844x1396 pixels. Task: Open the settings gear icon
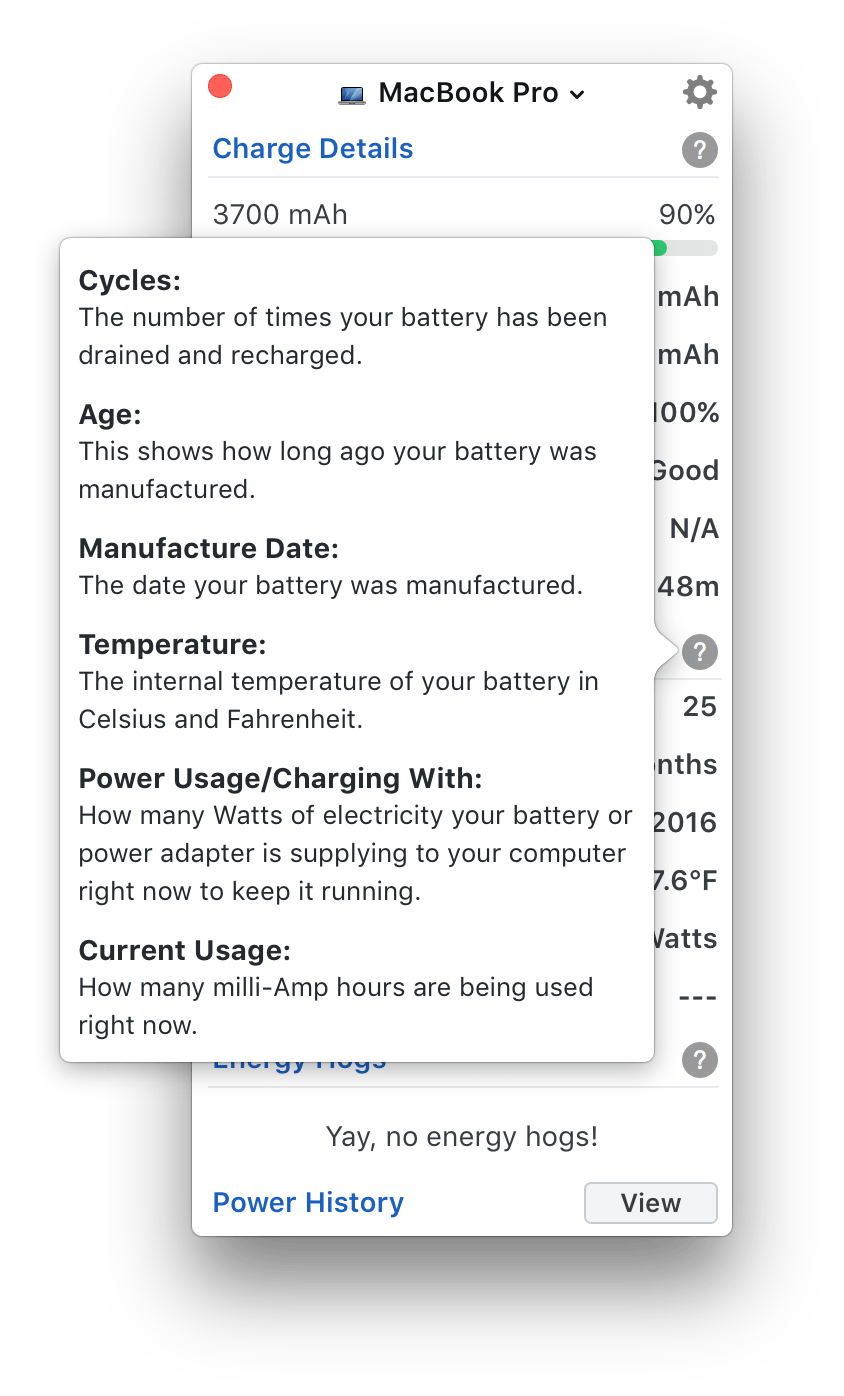pyautogui.click(x=699, y=91)
